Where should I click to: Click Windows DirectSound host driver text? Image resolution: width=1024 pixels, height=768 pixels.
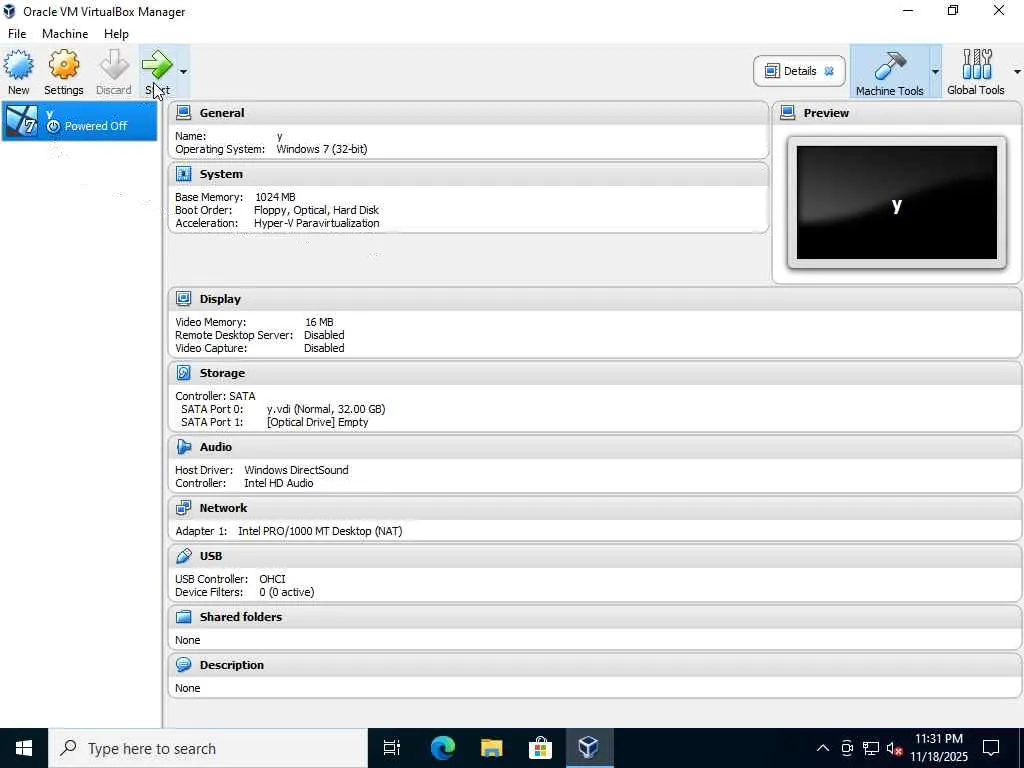tap(296, 470)
